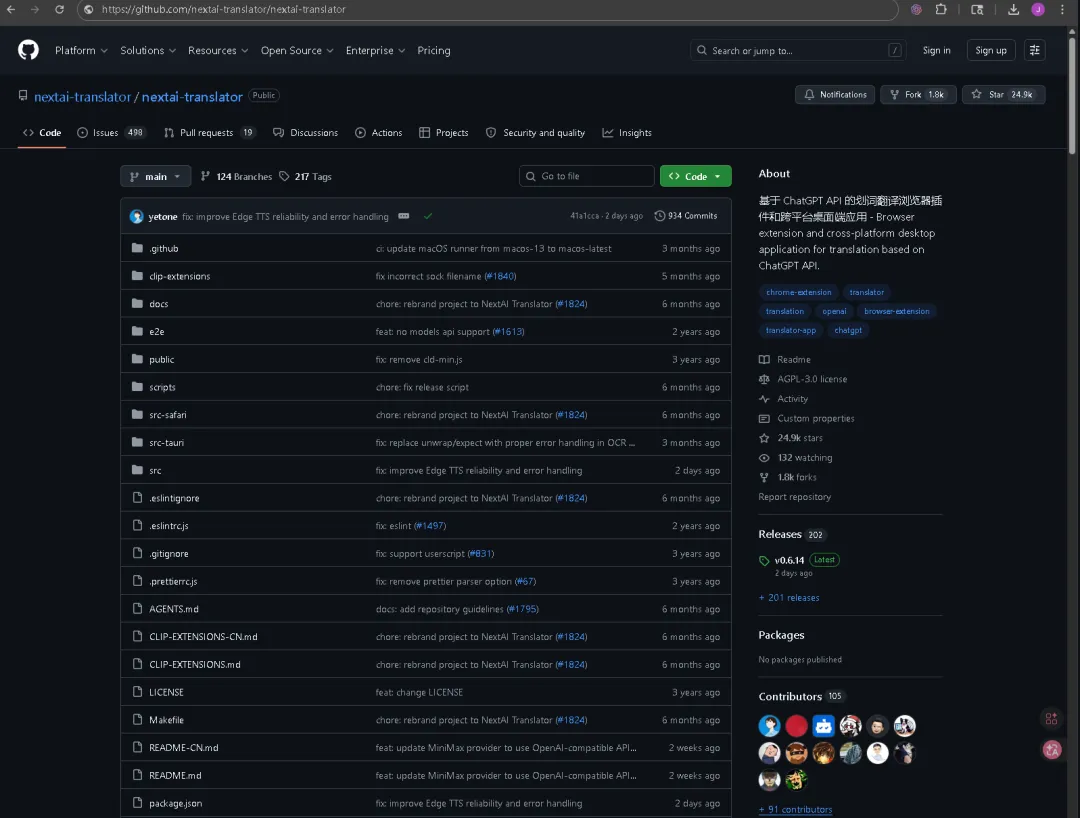Click the yetone author avatar in the commit row

coord(136,216)
